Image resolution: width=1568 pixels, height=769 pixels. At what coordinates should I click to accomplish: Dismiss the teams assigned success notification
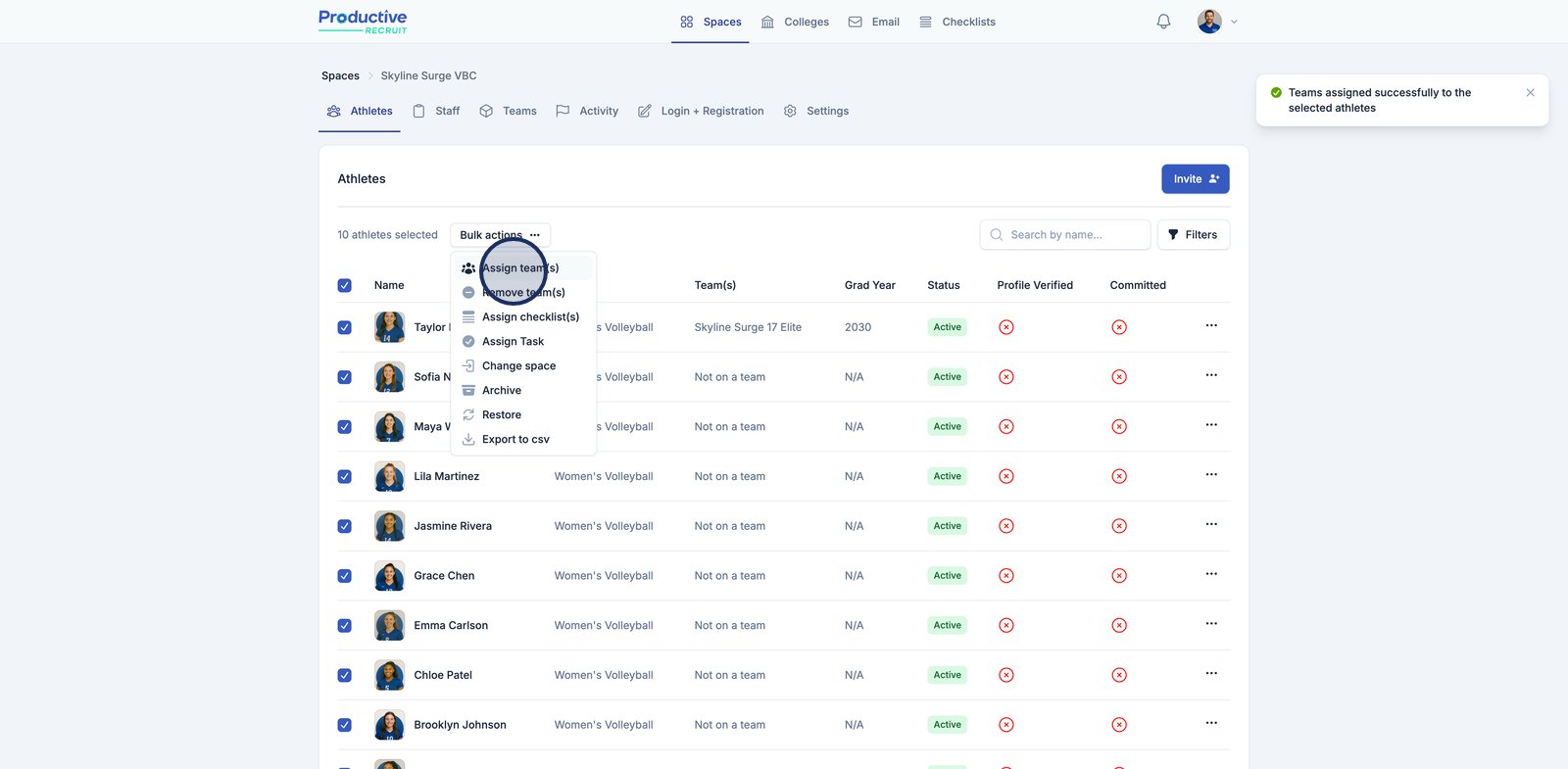1530,92
